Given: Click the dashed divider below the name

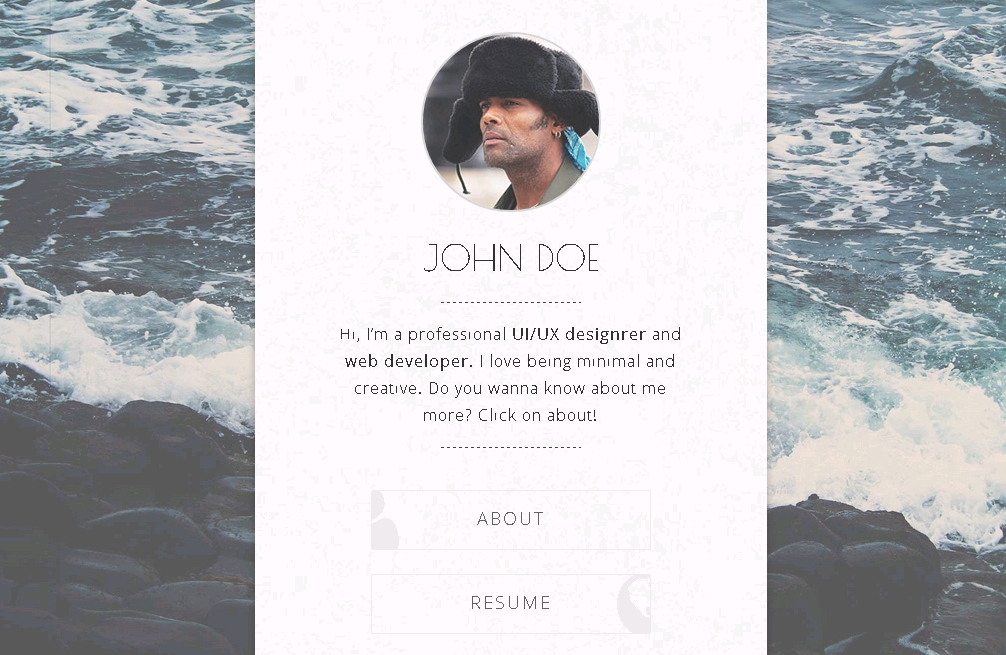Looking at the screenshot, I should click(511, 302).
